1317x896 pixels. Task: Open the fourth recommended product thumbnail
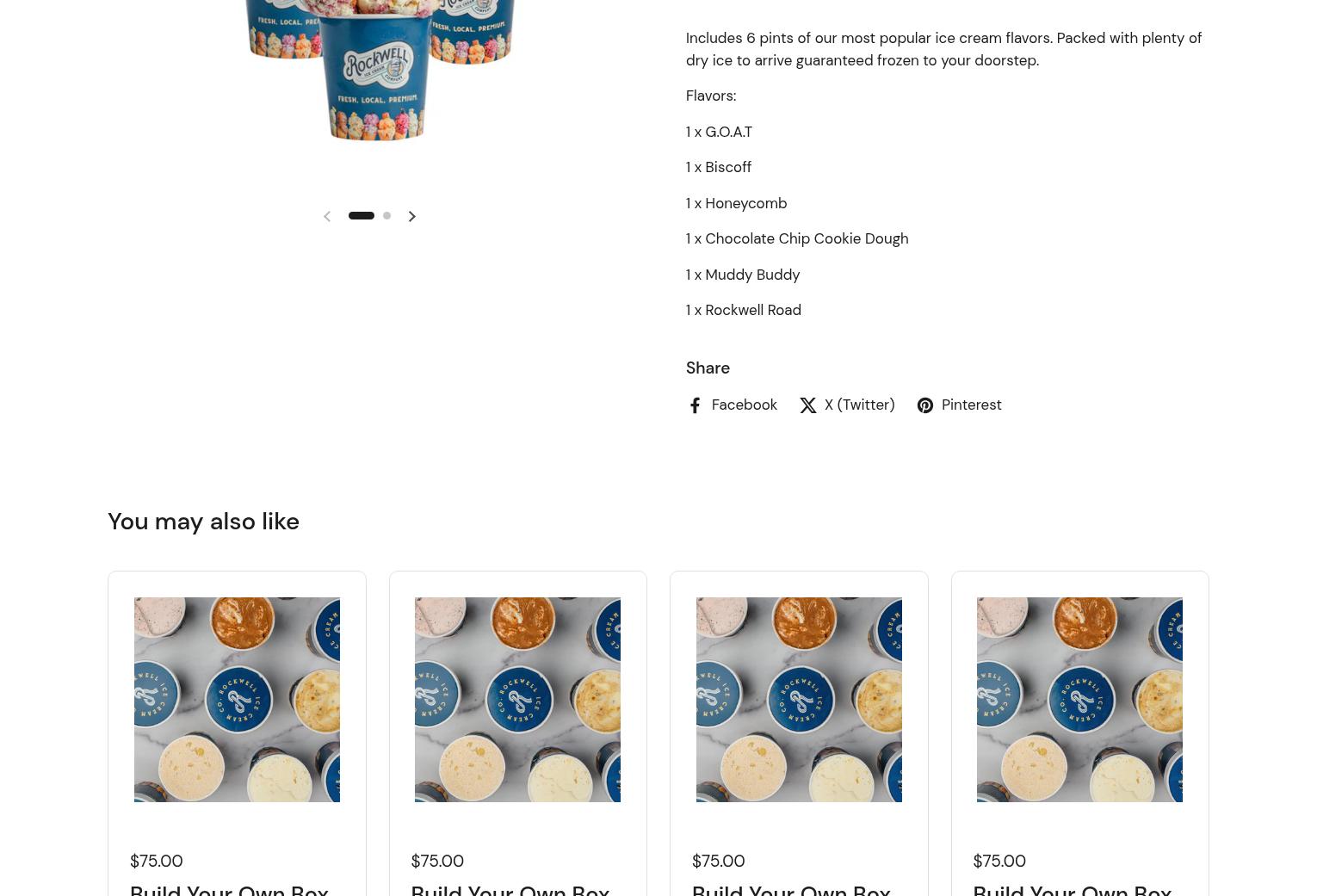[1079, 700]
